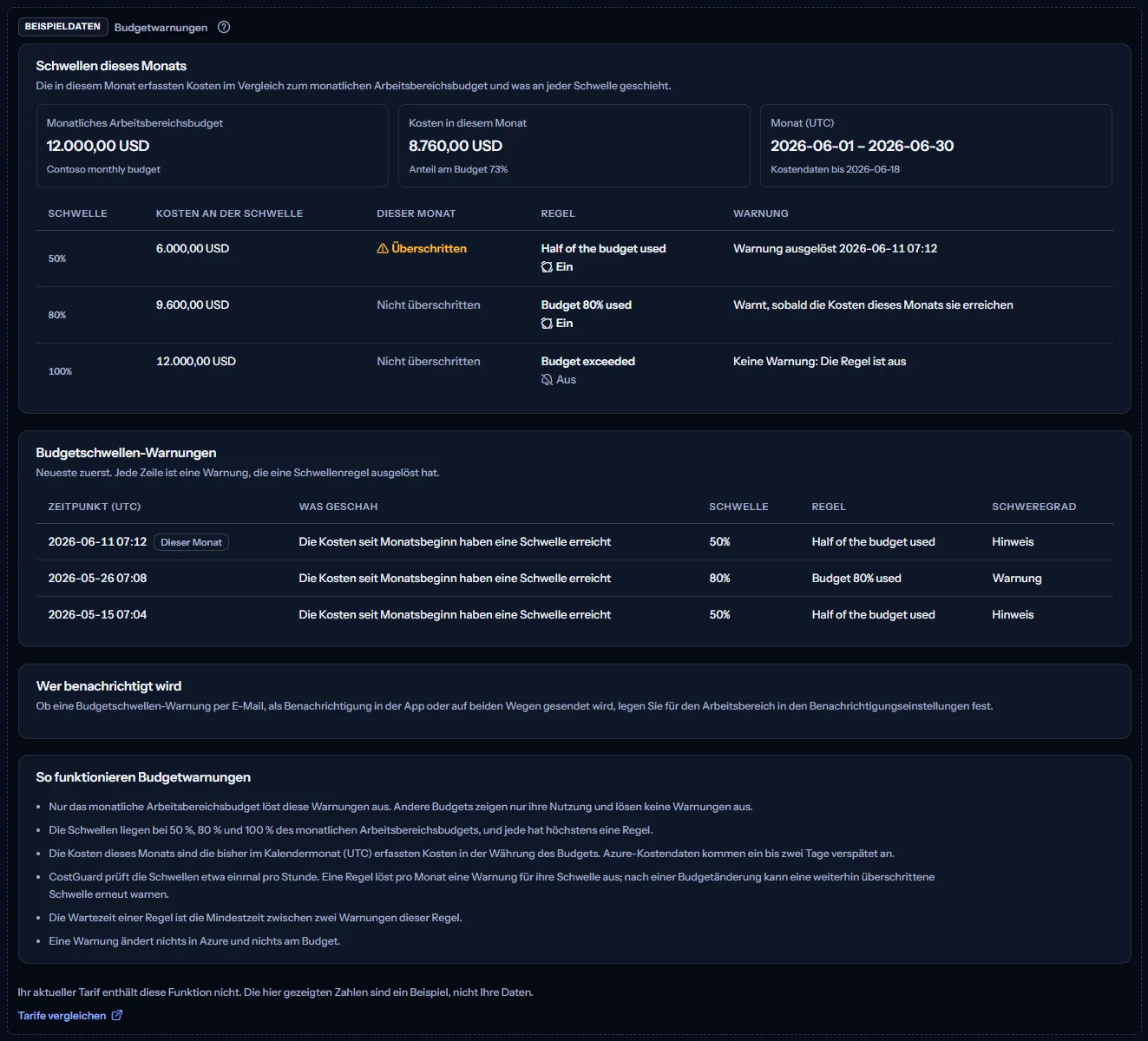Select the 2026-05-15 07:04 warning row
The width and height of the screenshot is (1148, 1041).
pos(574,615)
